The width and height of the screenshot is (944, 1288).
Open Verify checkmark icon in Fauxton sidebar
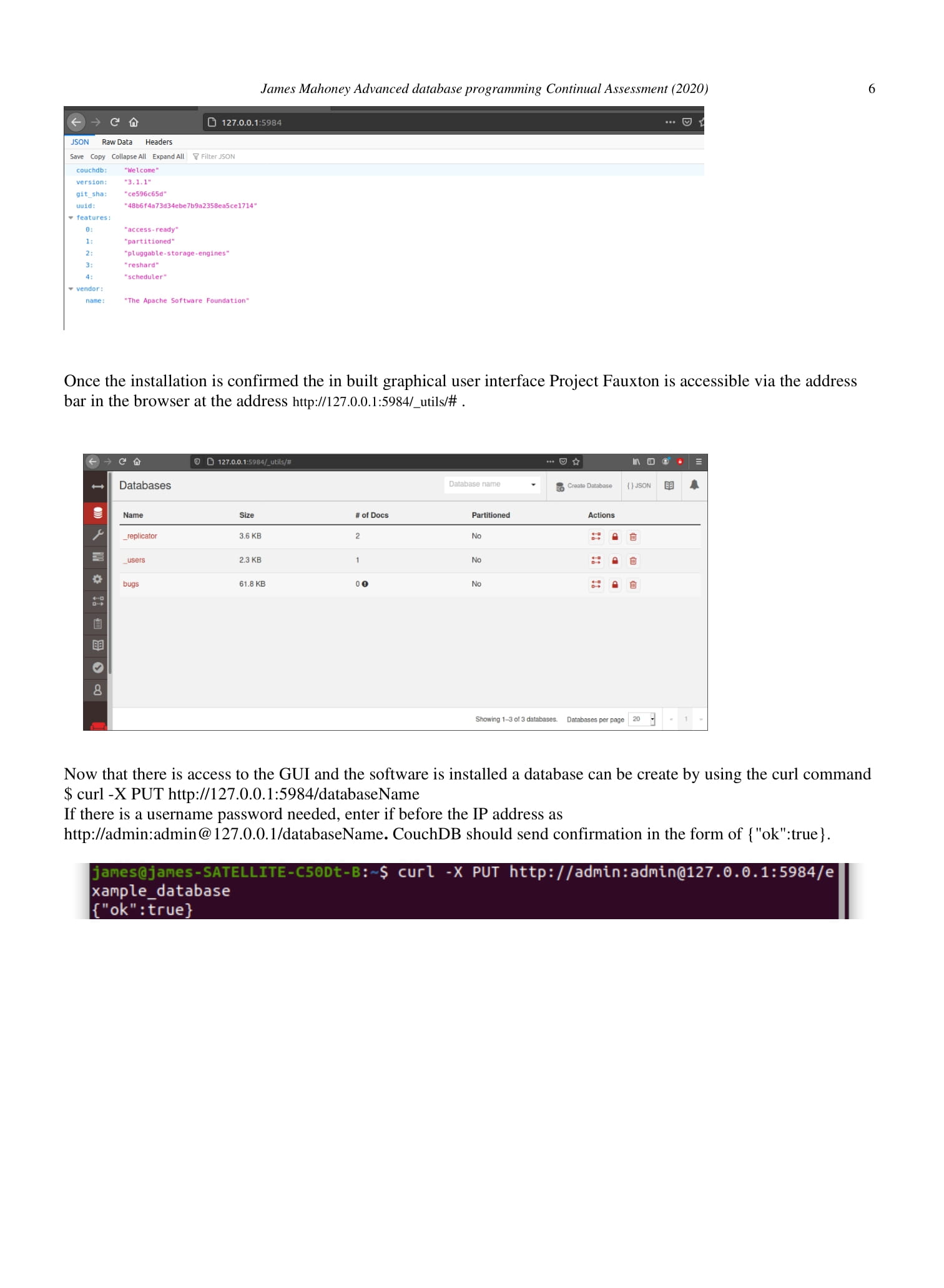pos(98,668)
